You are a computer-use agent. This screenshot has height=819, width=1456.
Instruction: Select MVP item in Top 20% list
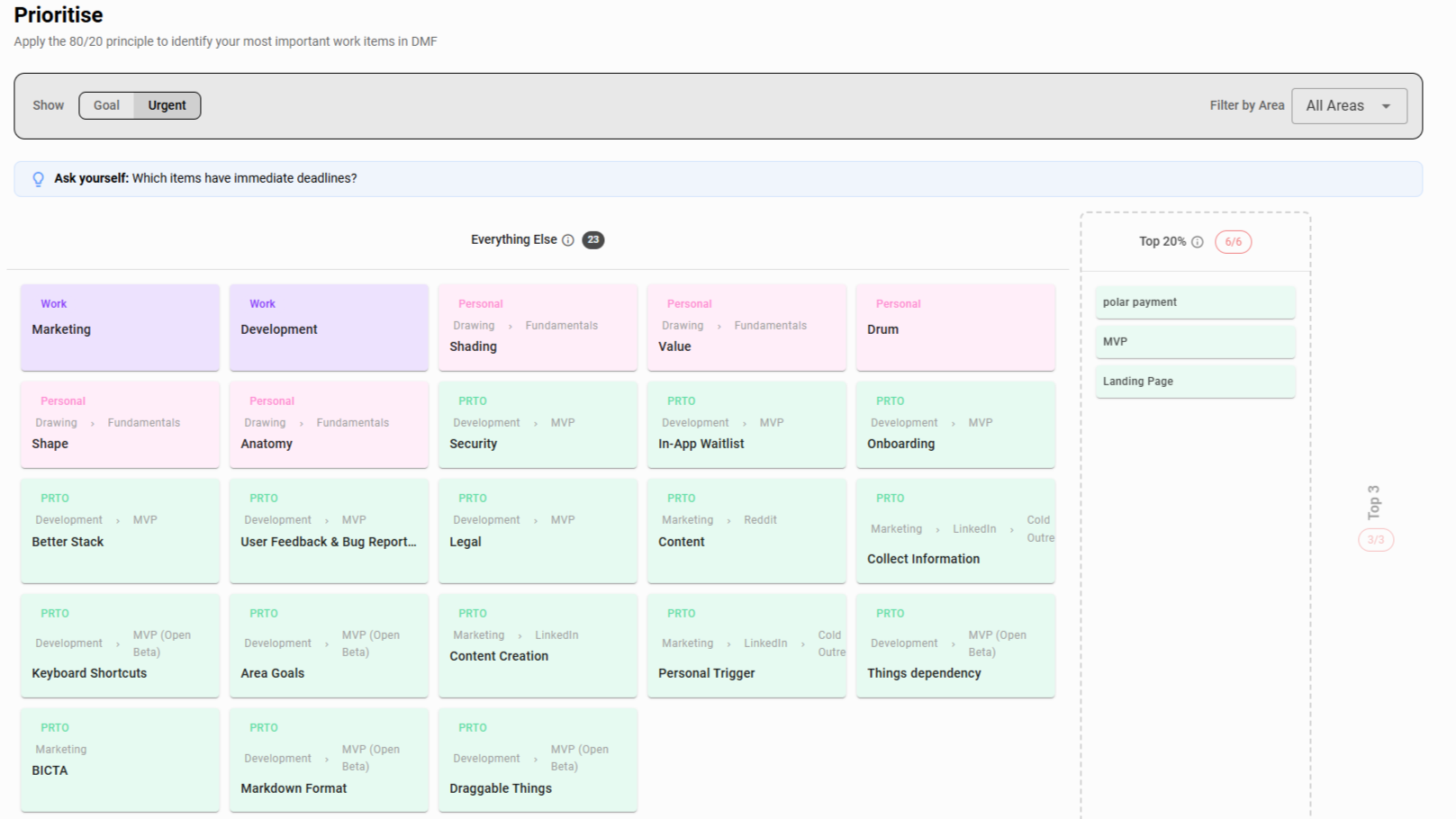[1195, 342]
